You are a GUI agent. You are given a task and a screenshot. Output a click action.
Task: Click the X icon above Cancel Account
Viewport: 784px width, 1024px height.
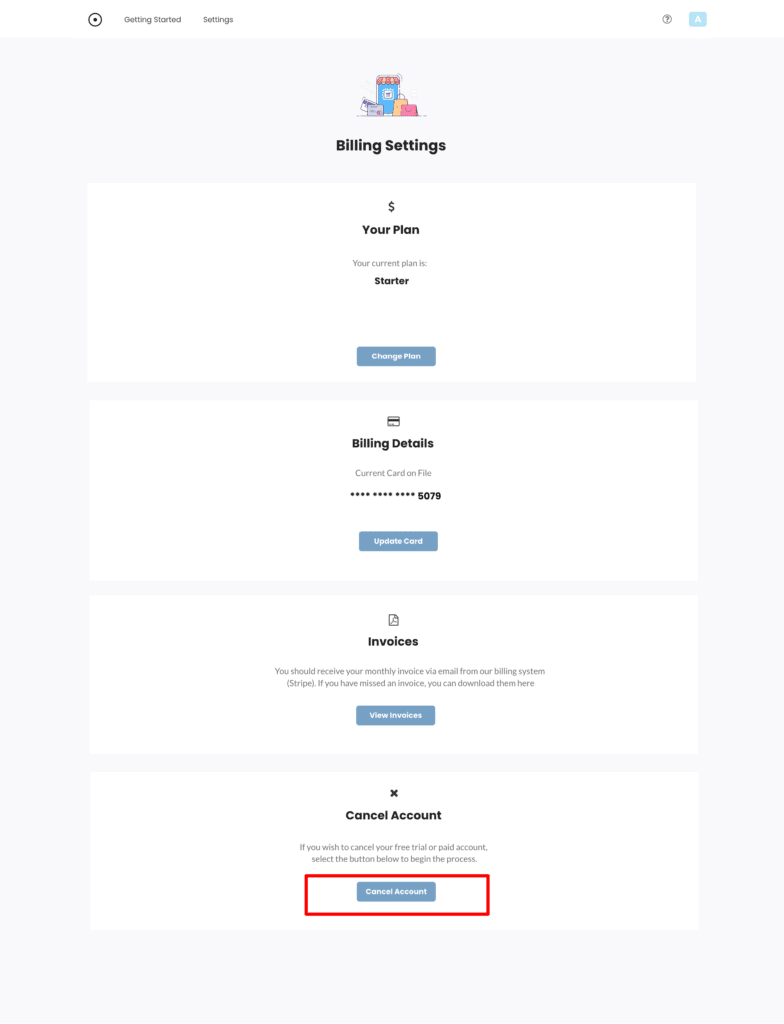coord(394,793)
